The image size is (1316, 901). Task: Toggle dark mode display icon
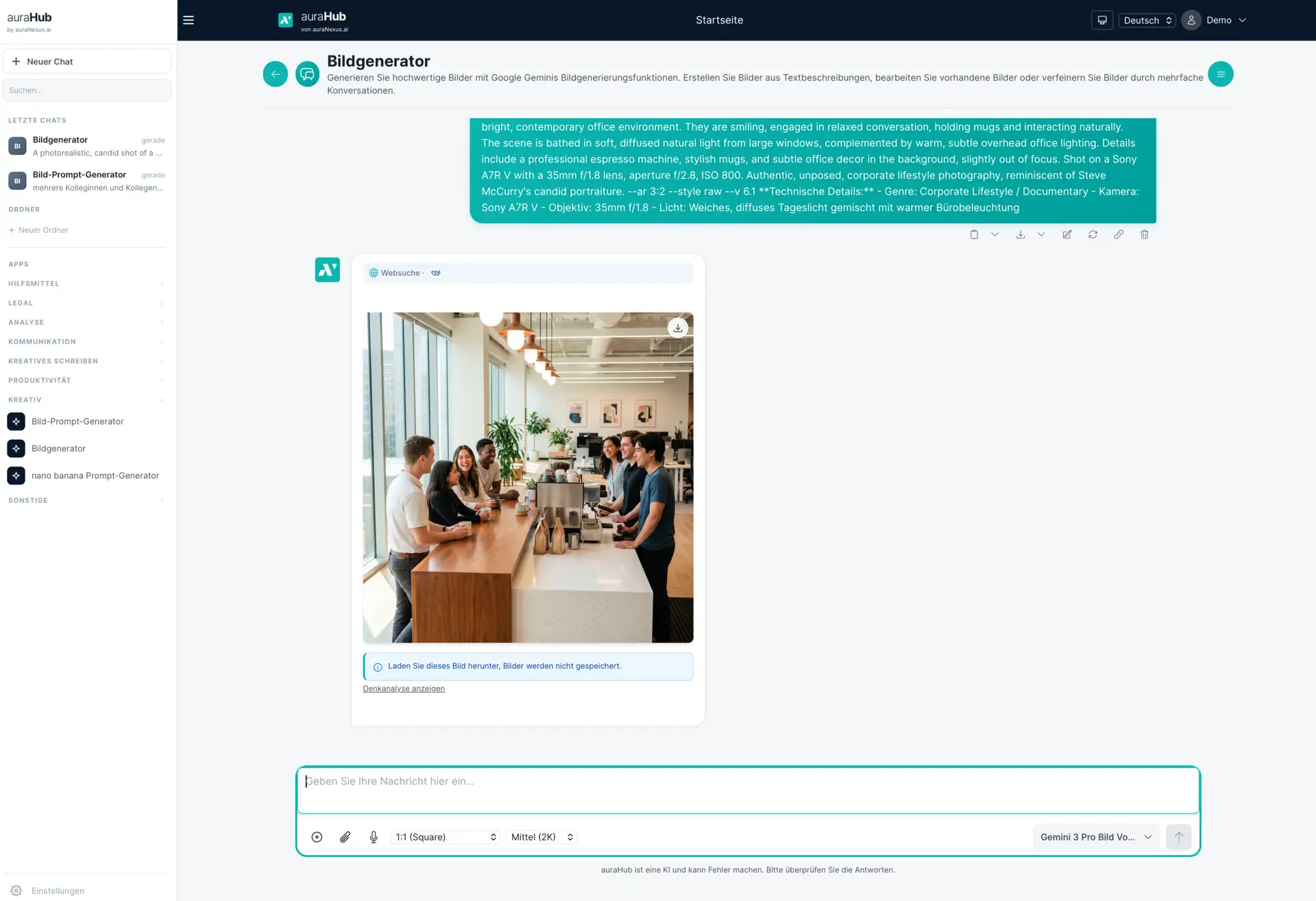click(1102, 20)
